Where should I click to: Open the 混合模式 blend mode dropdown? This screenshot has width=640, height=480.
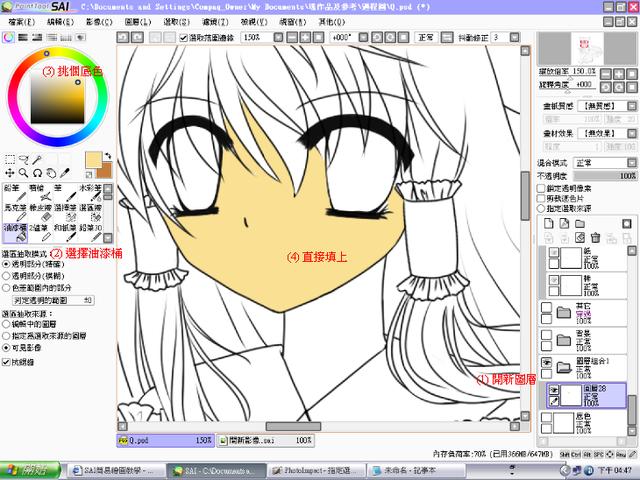click(631, 162)
